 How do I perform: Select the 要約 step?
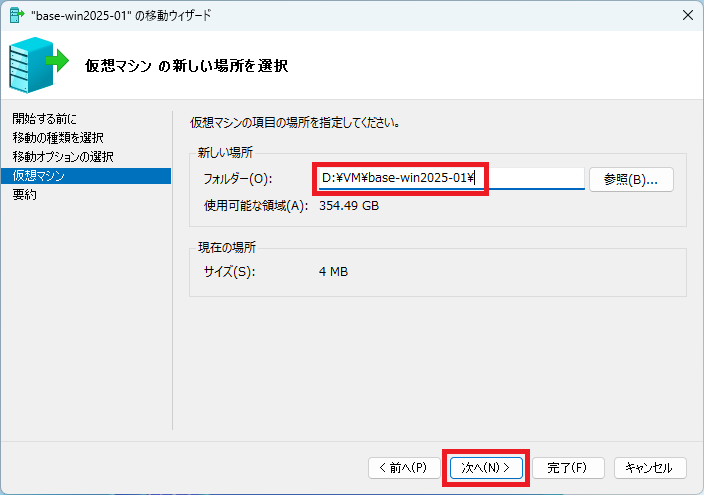tap(24, 194)
